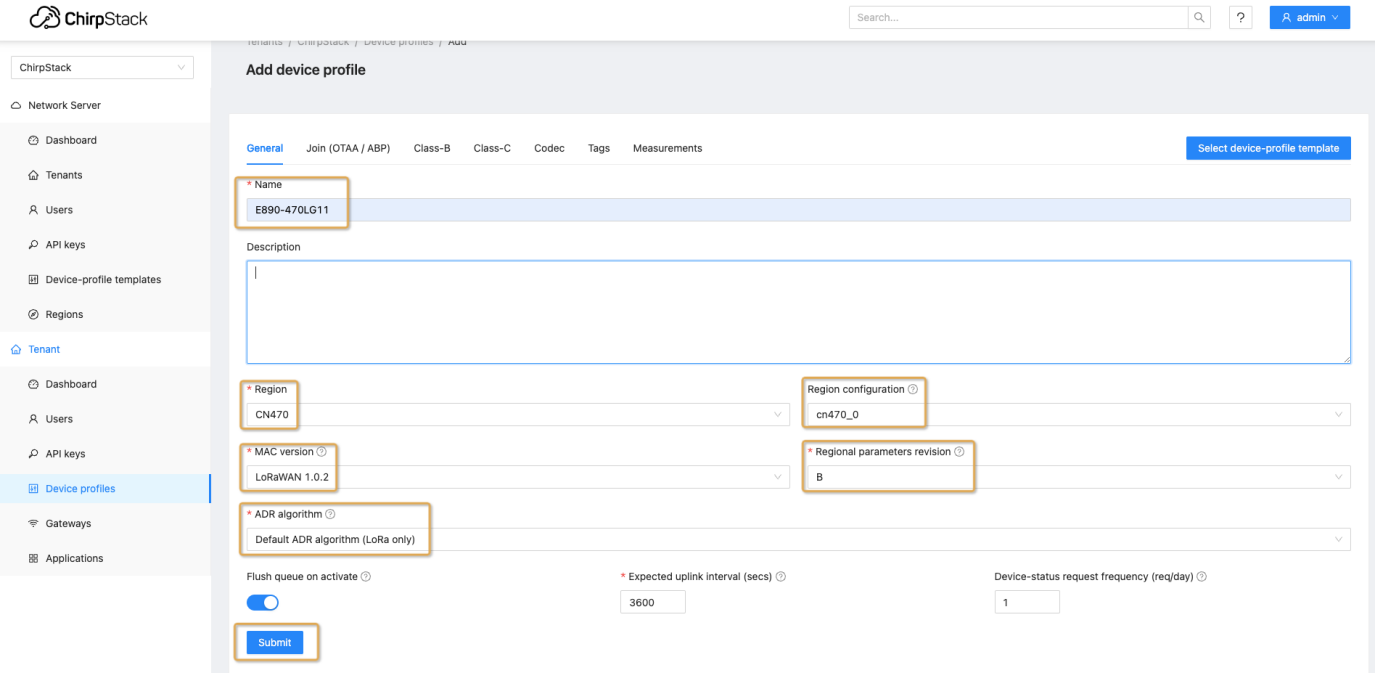
Task: Click the Description text area
Action: pos(797,312)
